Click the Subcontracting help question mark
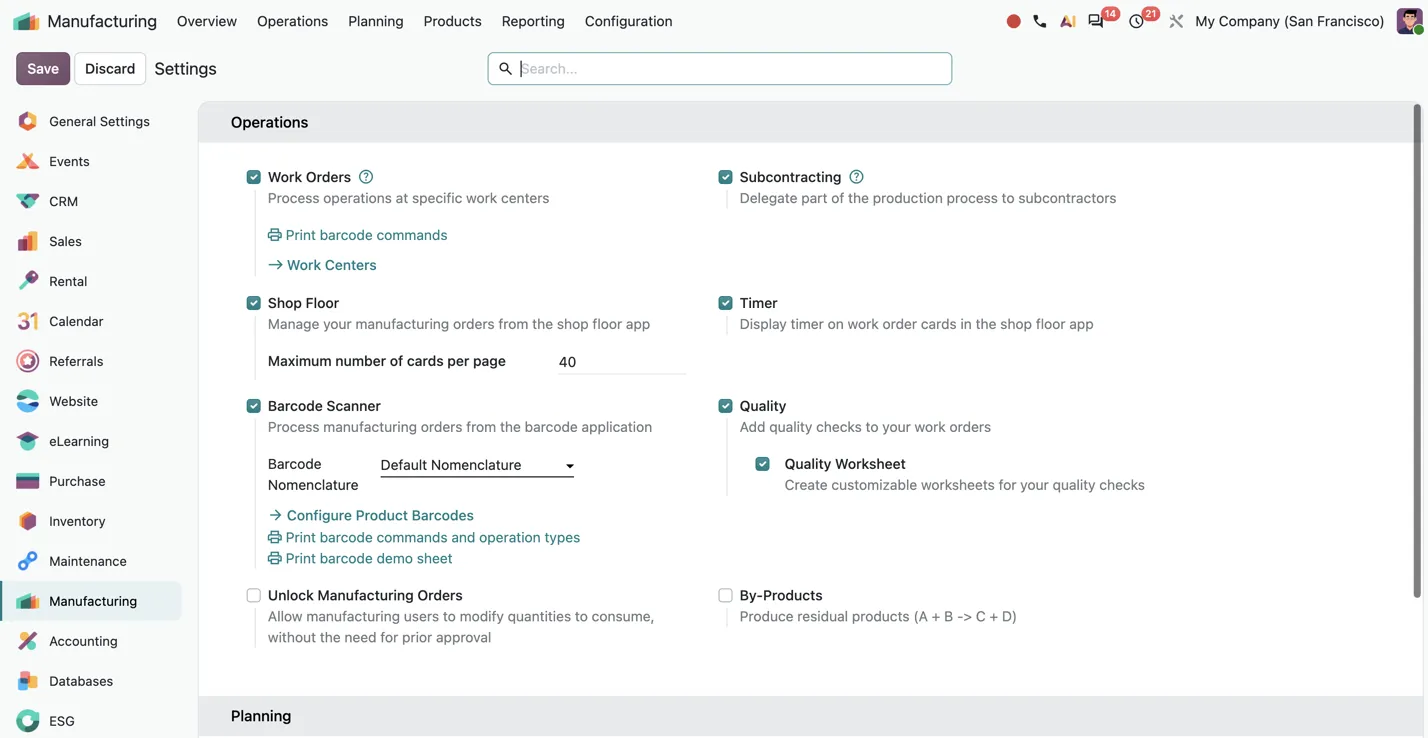Image resolution: width=1428 pixels, height=738 pixels. pyautogui.click(x=856, y=177)
